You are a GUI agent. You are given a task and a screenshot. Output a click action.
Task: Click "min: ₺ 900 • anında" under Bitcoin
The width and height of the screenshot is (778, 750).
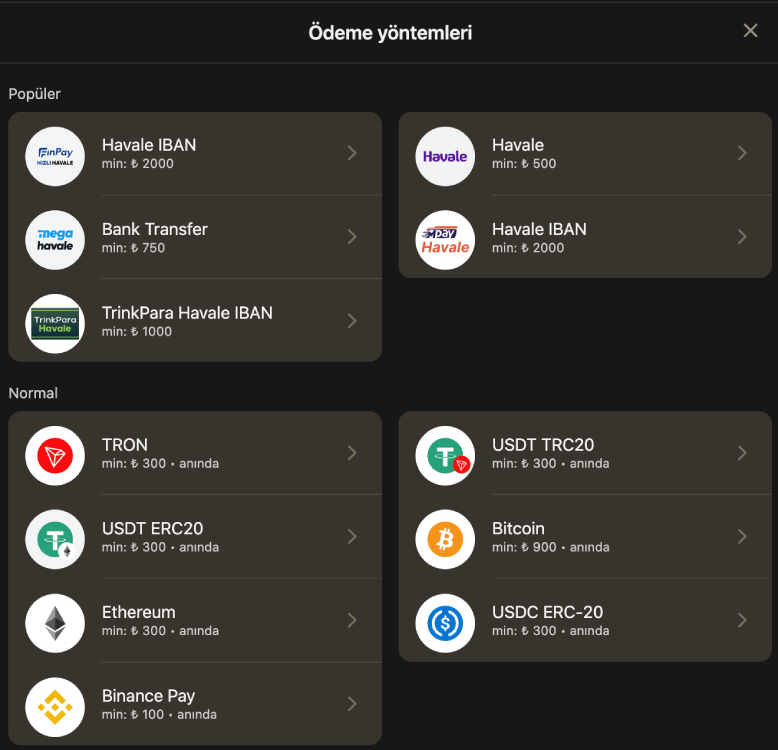(x=551, y=547)
